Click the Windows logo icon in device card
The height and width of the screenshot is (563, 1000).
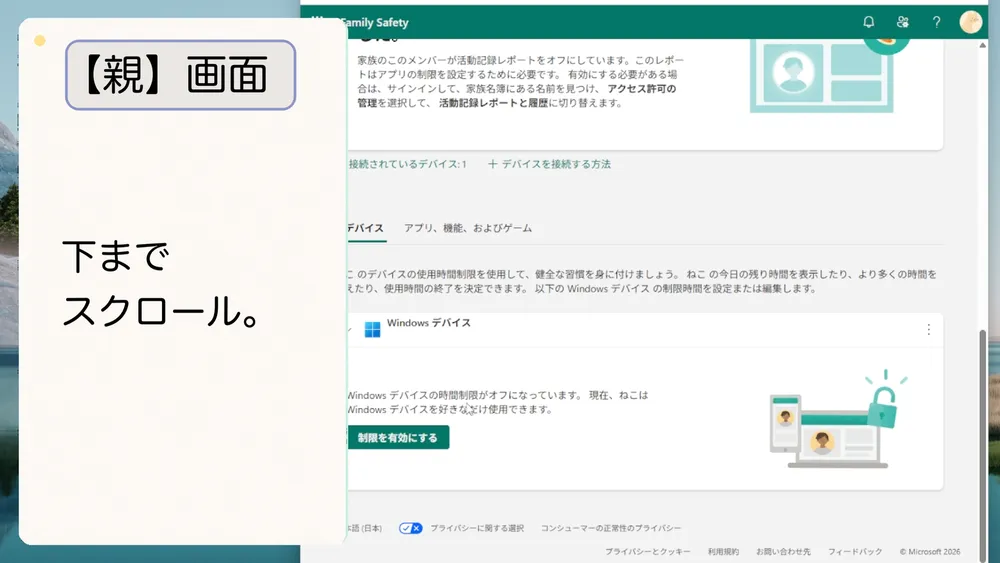[x=372, y=330]
